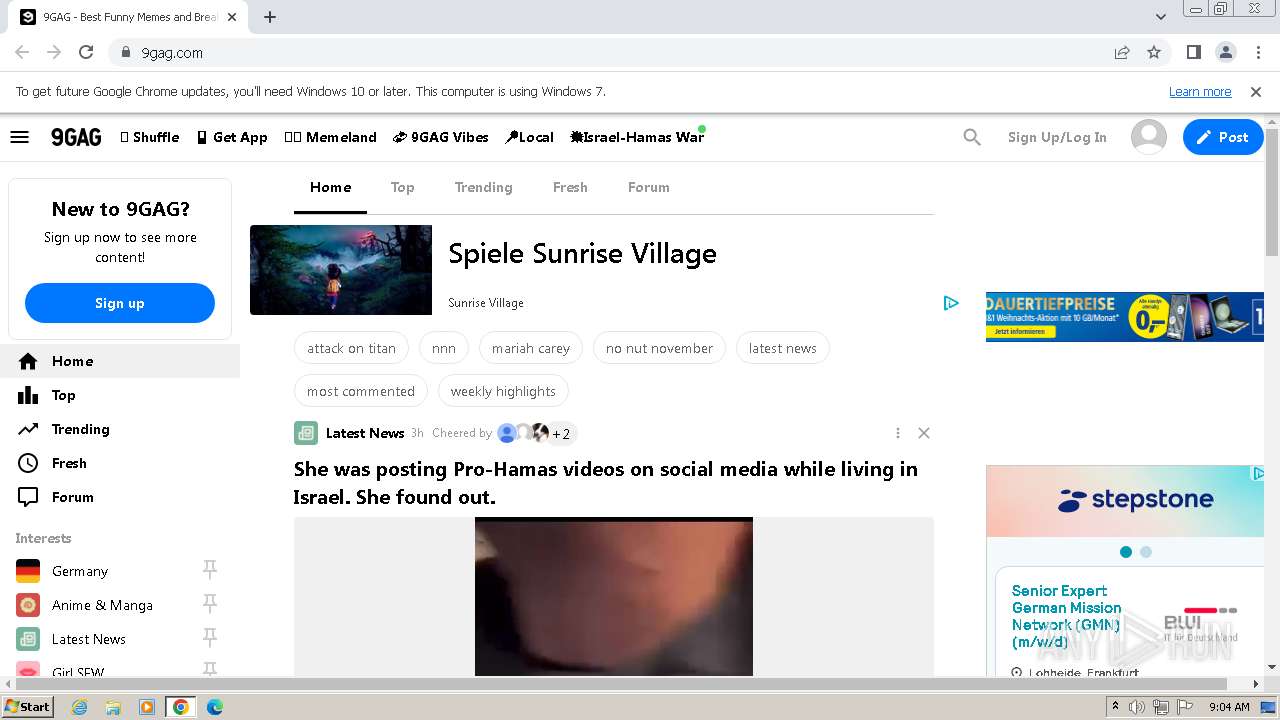Open the Sunrise Village ad thumbnail
Image resolution: width=1280 pixels, height=720 pixels.
click(x=341, y=270)
